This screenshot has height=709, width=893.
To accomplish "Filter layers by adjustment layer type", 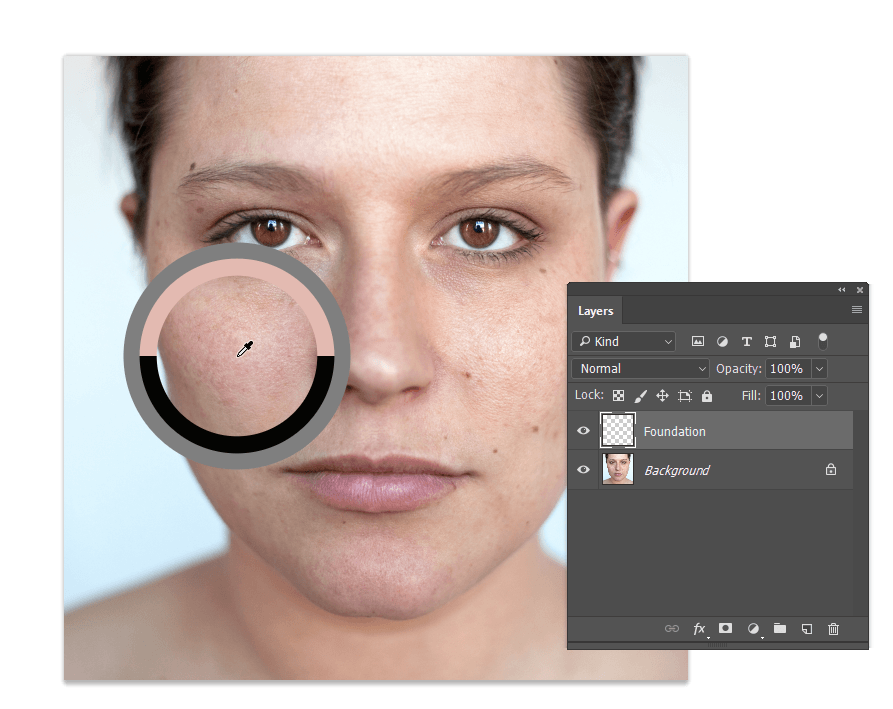I will (722, 341).
